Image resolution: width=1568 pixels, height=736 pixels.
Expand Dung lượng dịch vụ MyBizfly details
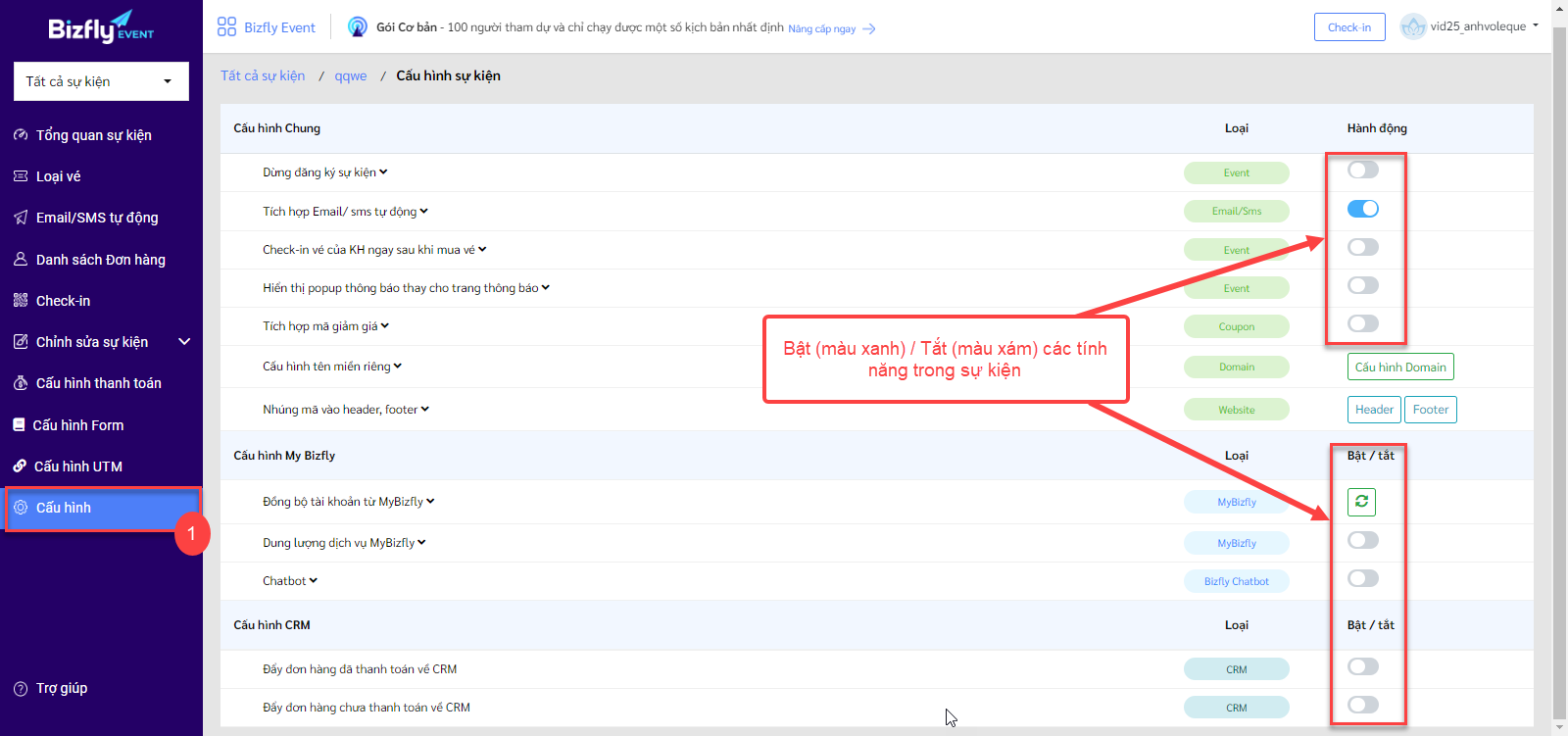coord(421,543)
